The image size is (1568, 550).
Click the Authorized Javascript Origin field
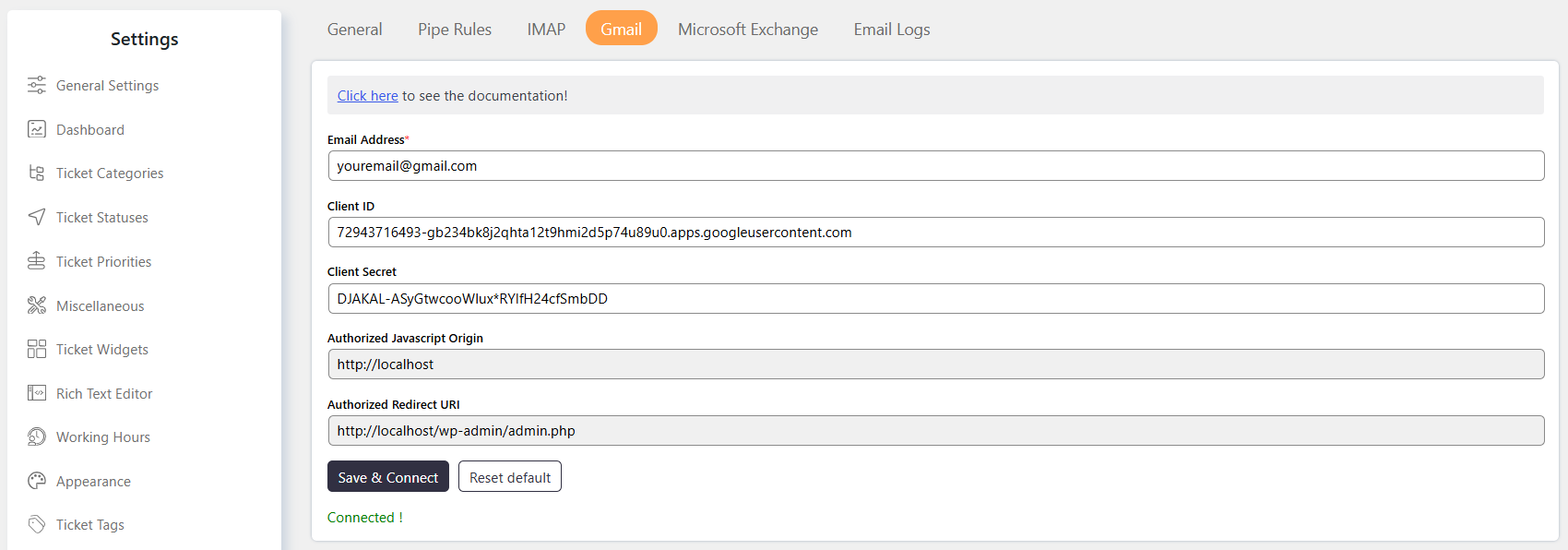(936, 365)
